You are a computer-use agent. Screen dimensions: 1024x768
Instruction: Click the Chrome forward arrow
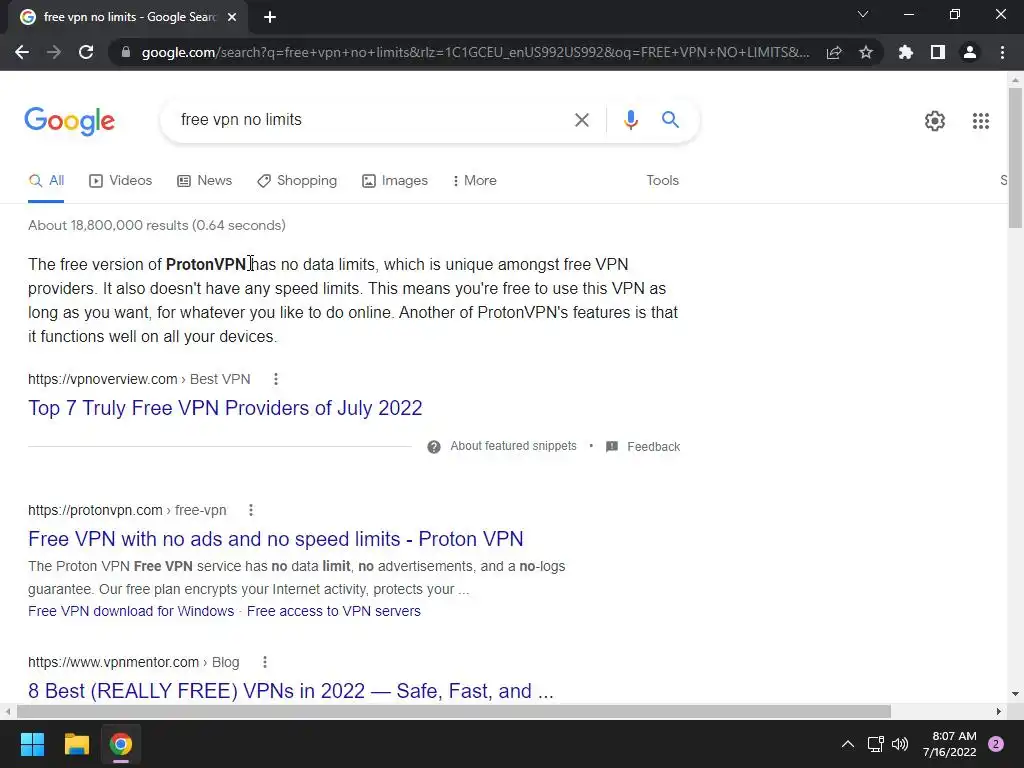pyautogui.click(x=54, y=52)
